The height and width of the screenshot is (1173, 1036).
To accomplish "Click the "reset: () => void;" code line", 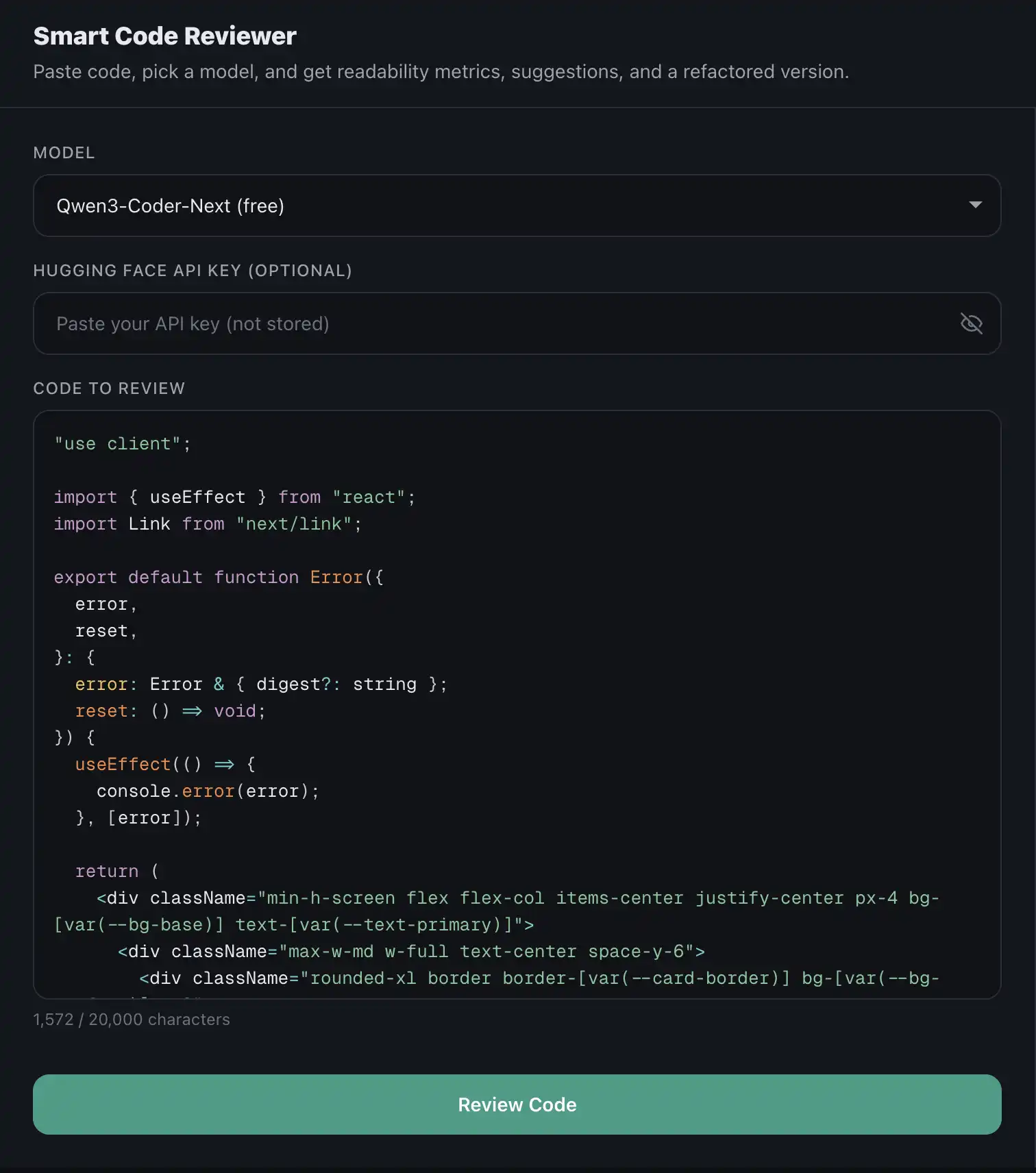I will pos(170,711).
